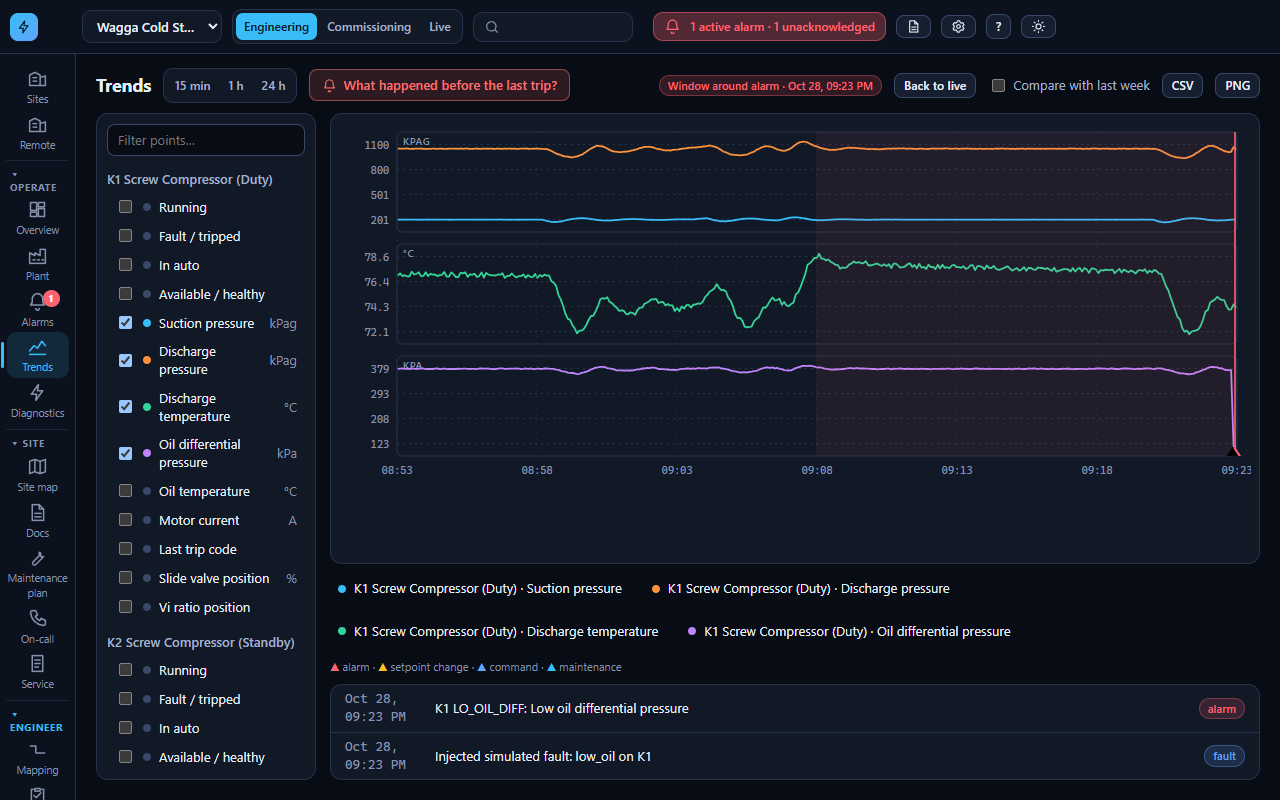Export trend data as CSV
This screenshot has width=1280, height=800.
(x=1183, y=86)
